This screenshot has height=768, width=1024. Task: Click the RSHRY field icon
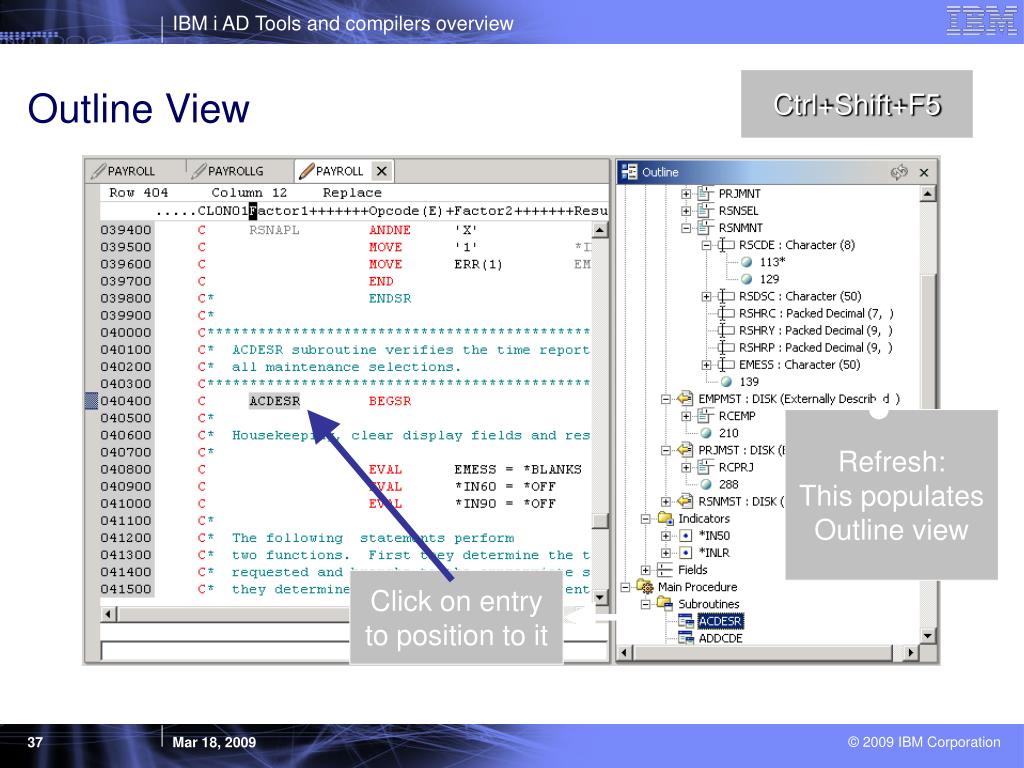click(726, 330)
